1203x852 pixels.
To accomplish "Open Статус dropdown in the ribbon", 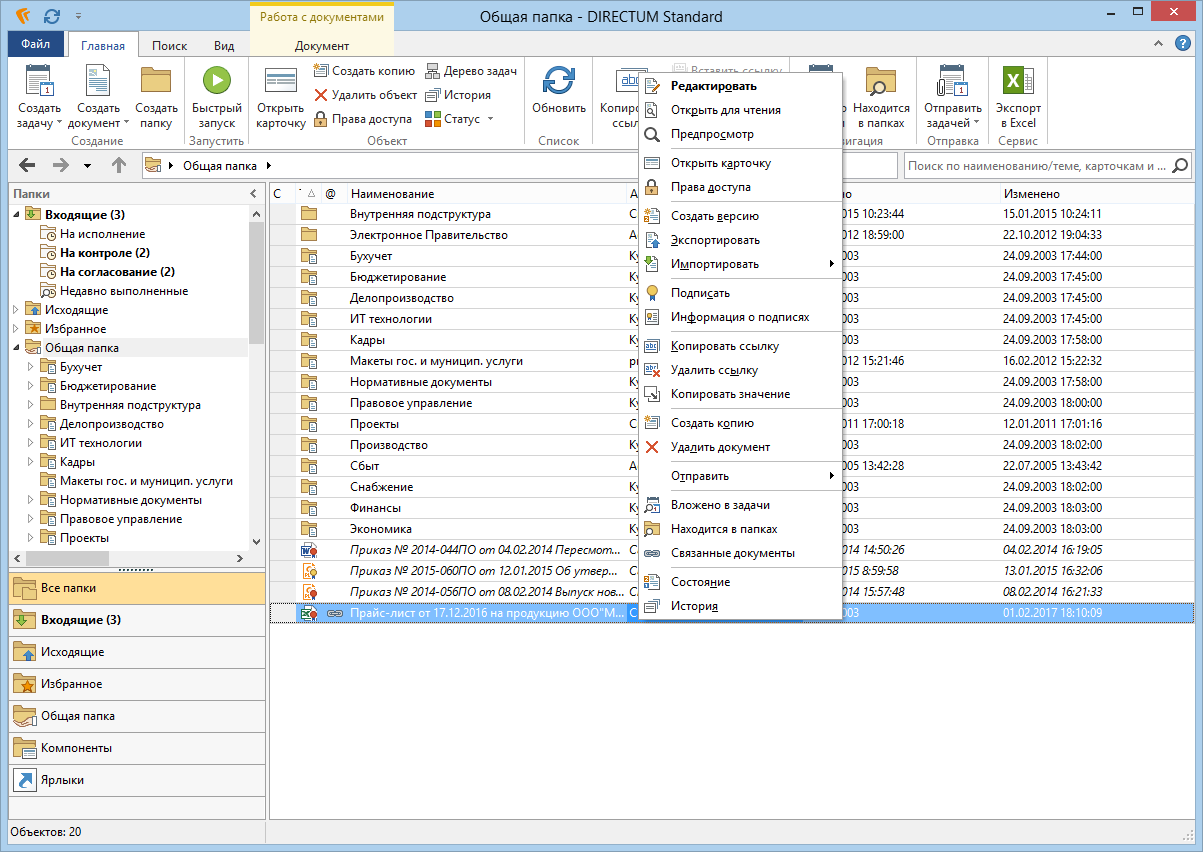I will point(459,119).
